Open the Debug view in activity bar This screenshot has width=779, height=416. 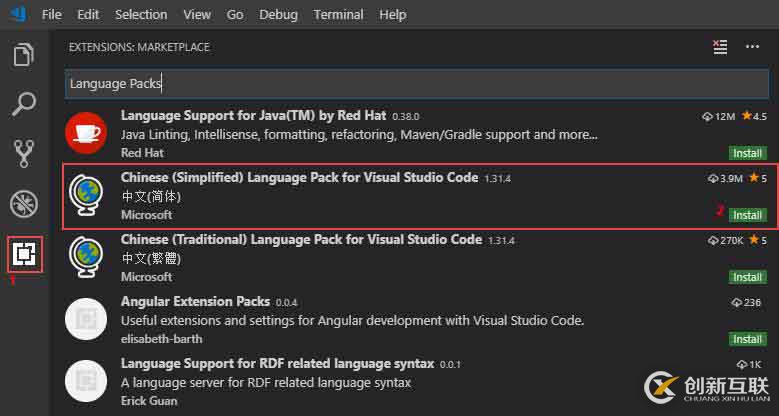pyautogui.click(x=24, y=204)
